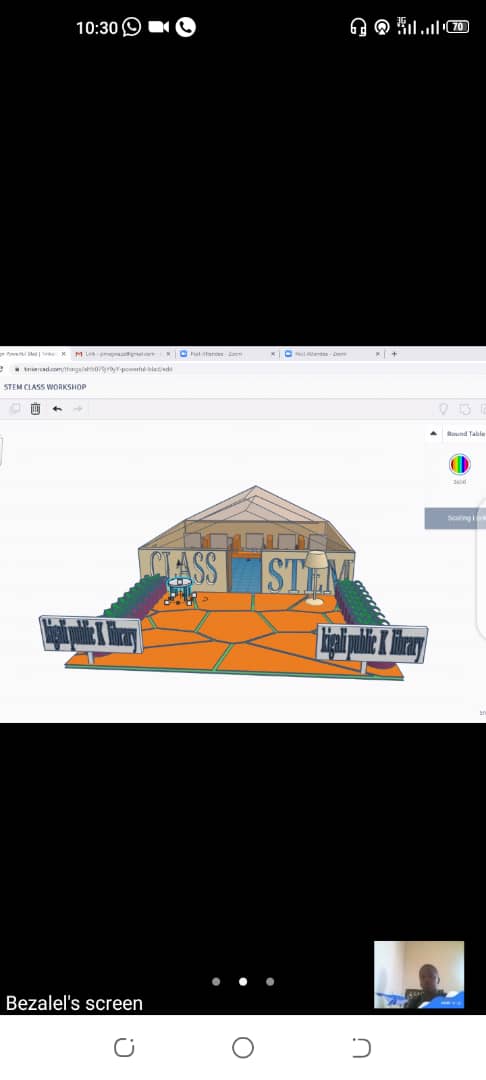Select the CLASS text on the building wall
This screenshot has width=486, height=1080.
click(184, 569)
